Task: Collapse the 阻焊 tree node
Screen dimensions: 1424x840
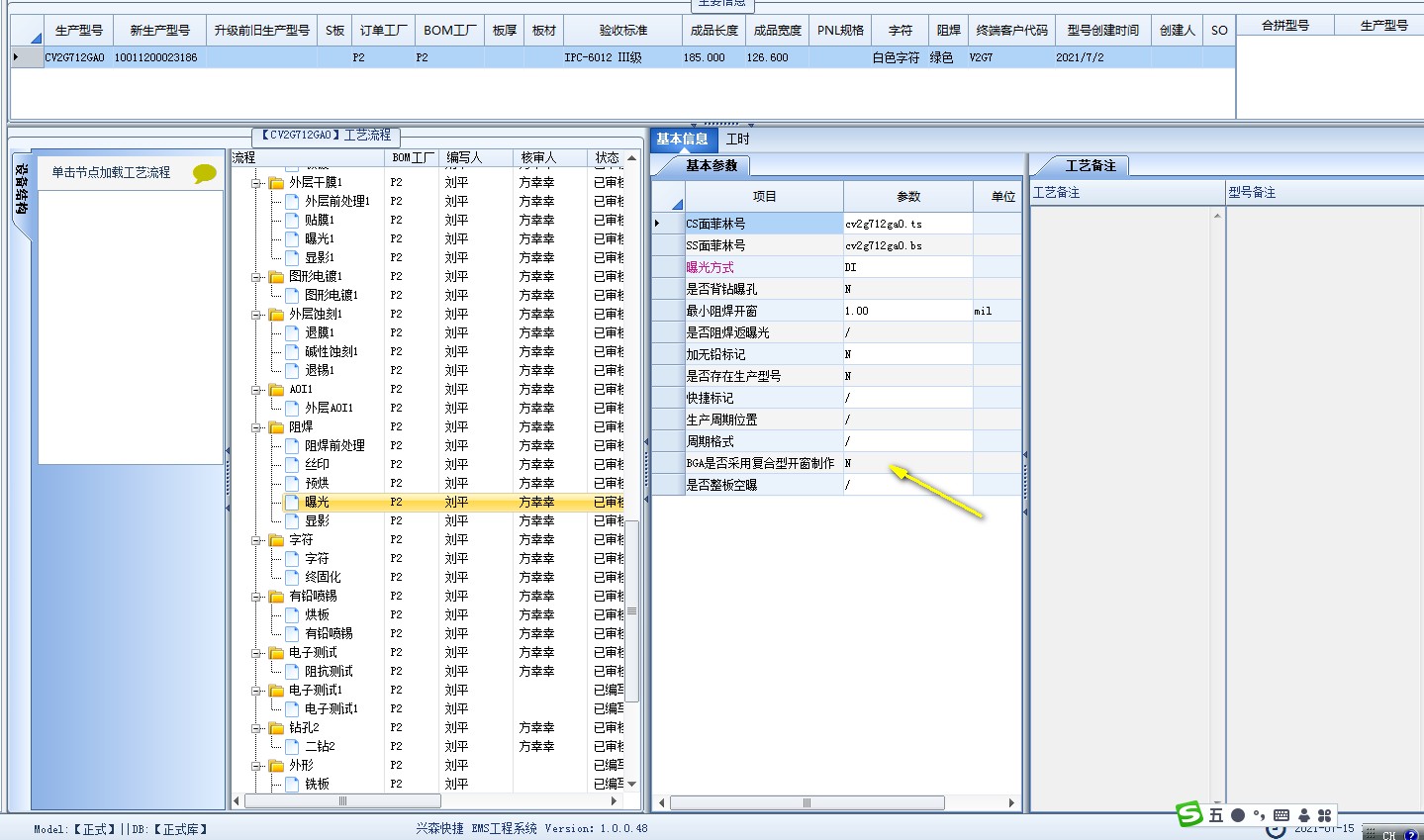Action: [x=256, y=427]
